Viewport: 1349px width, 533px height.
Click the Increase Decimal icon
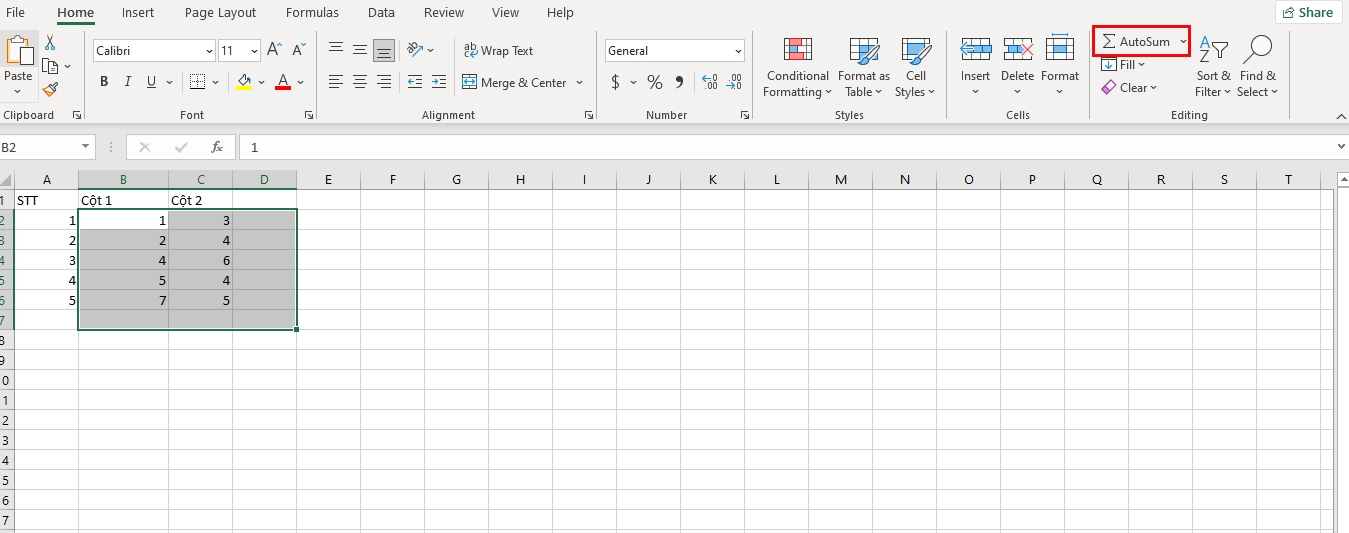(x=710, y=82)
